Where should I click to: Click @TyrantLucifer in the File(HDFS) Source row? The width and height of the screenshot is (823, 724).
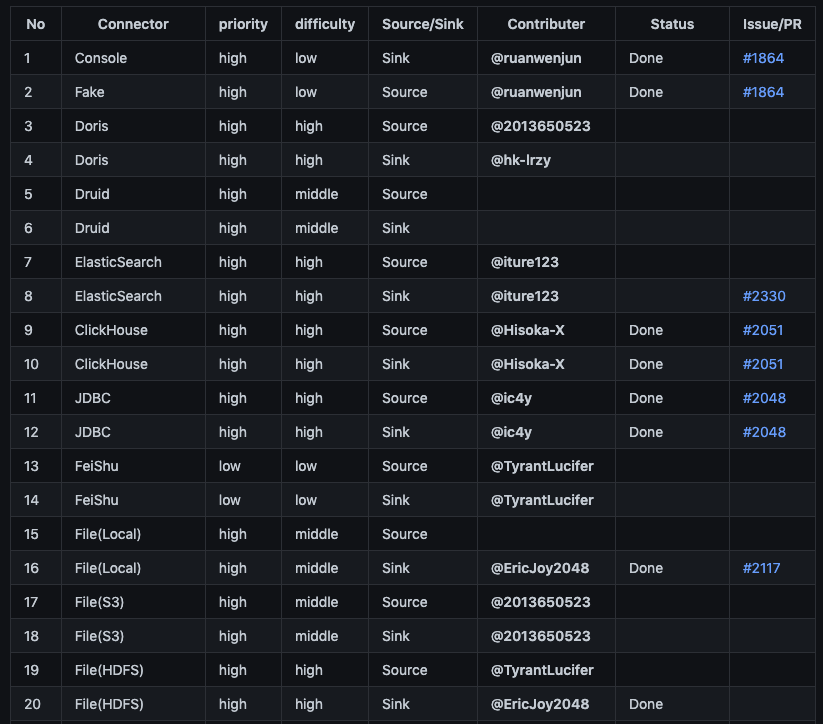pos(542,670)
